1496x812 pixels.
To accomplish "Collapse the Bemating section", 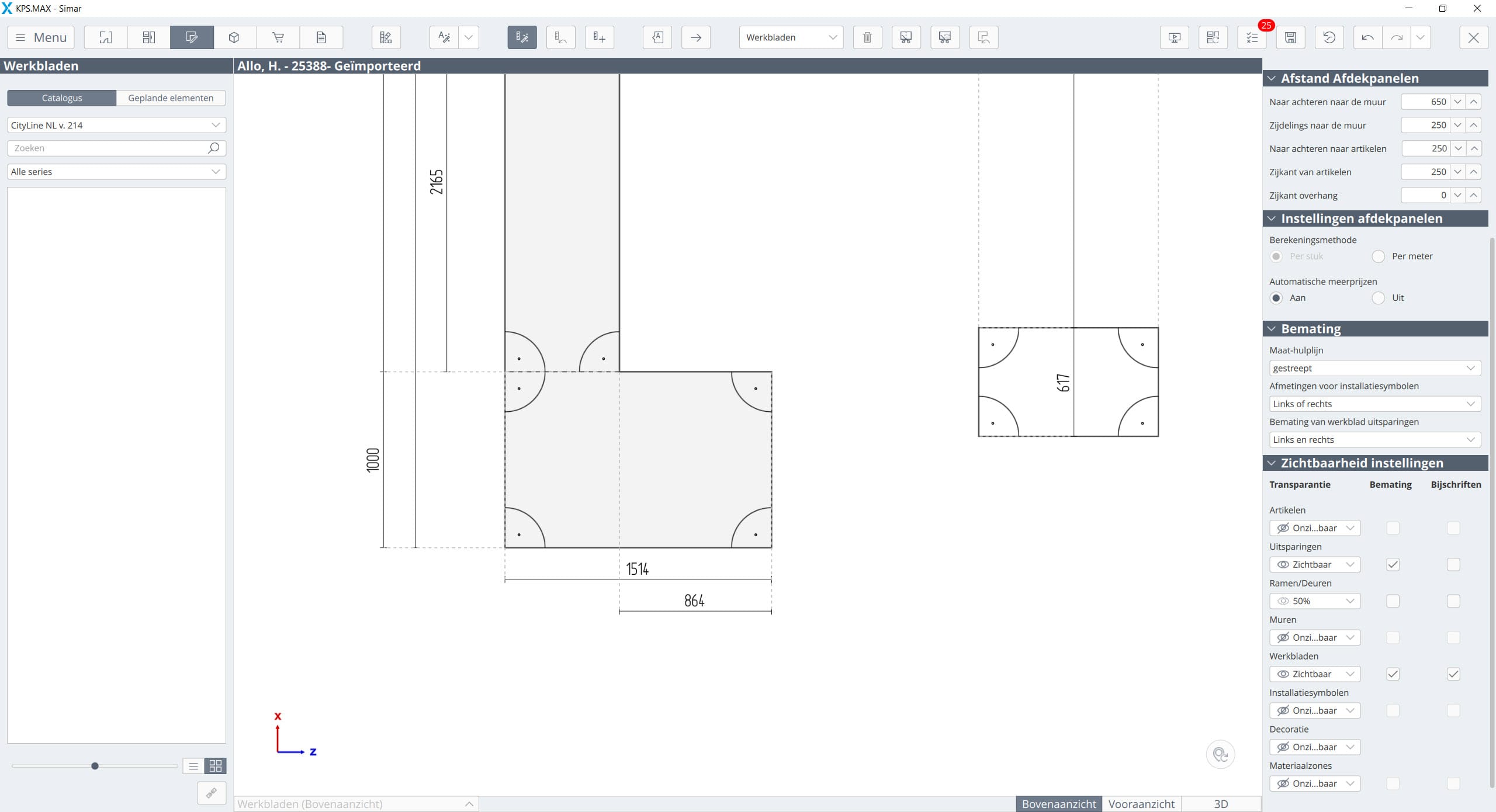I will tap(1272, 329).
